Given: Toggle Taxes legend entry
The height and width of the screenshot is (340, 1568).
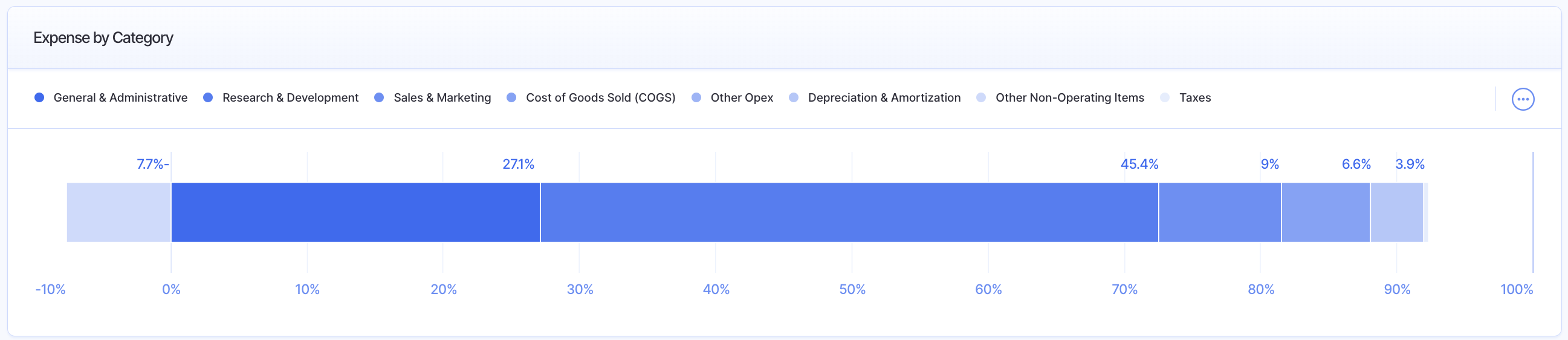Looking at the screenshot, I should (1194, 97).
